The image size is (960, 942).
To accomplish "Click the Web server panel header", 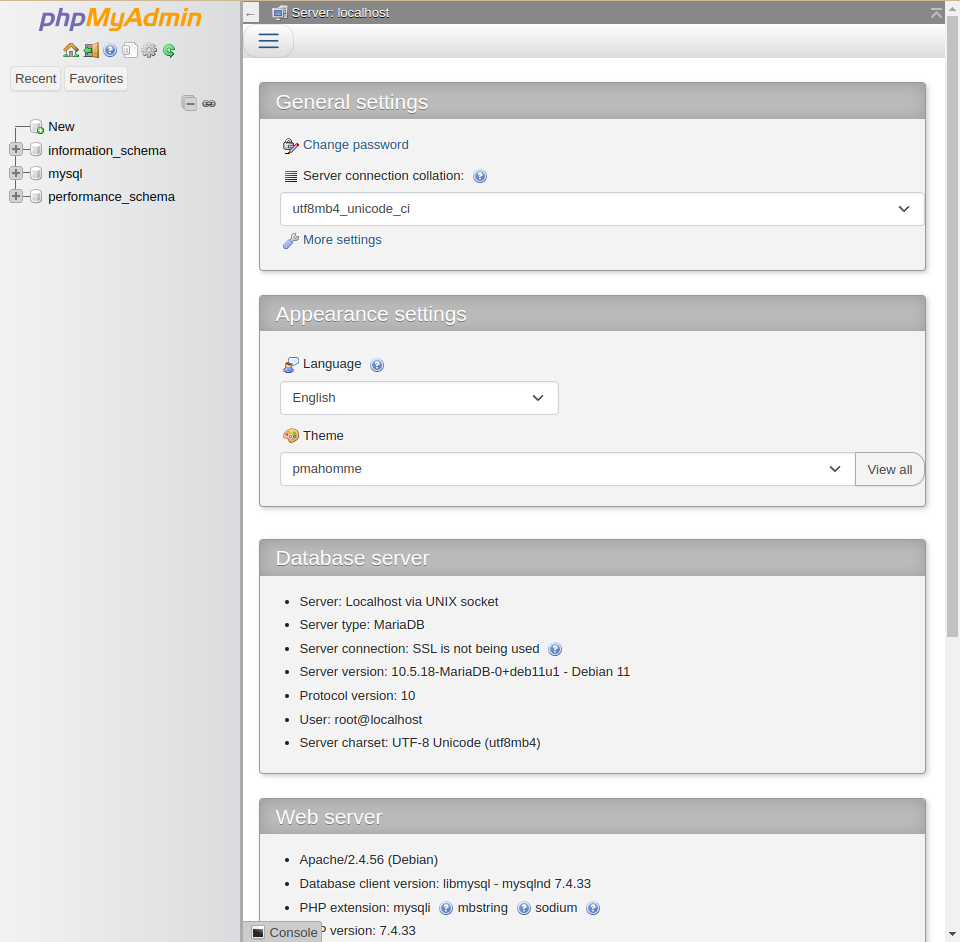I will 592,817.
